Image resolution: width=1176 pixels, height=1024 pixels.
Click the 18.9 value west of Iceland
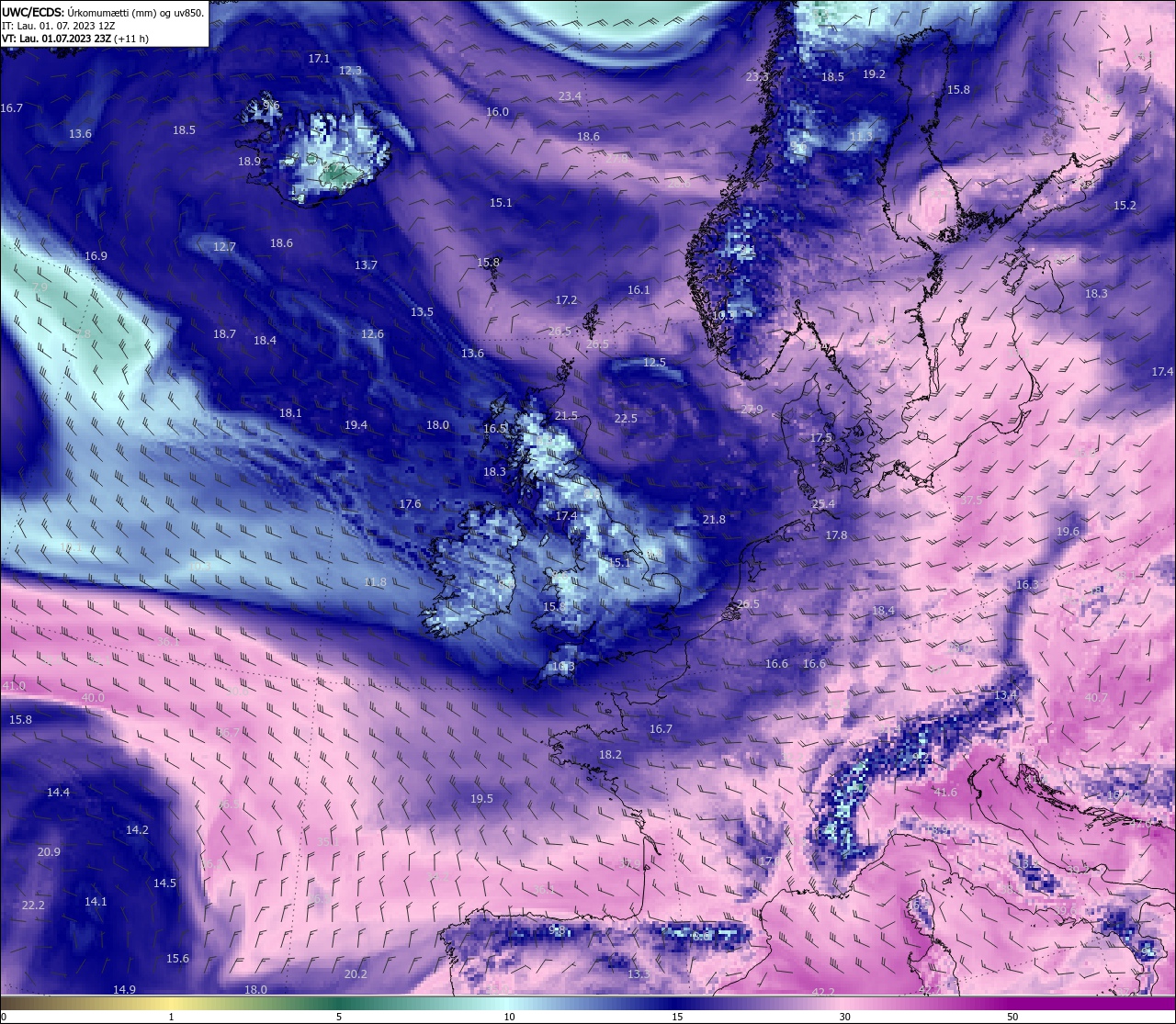point(249,162)
